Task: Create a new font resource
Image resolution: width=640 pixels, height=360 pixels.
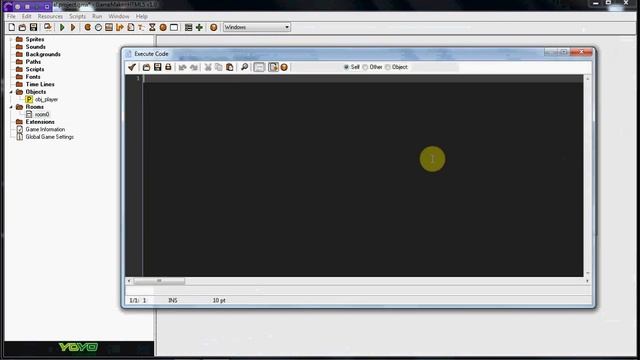Action: [x=141, y=27]
